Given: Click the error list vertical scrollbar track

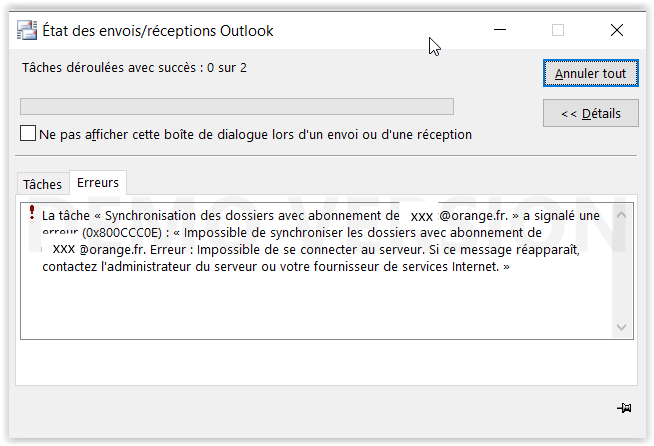Looking at the screenshot, I should [x=623, y=270].
